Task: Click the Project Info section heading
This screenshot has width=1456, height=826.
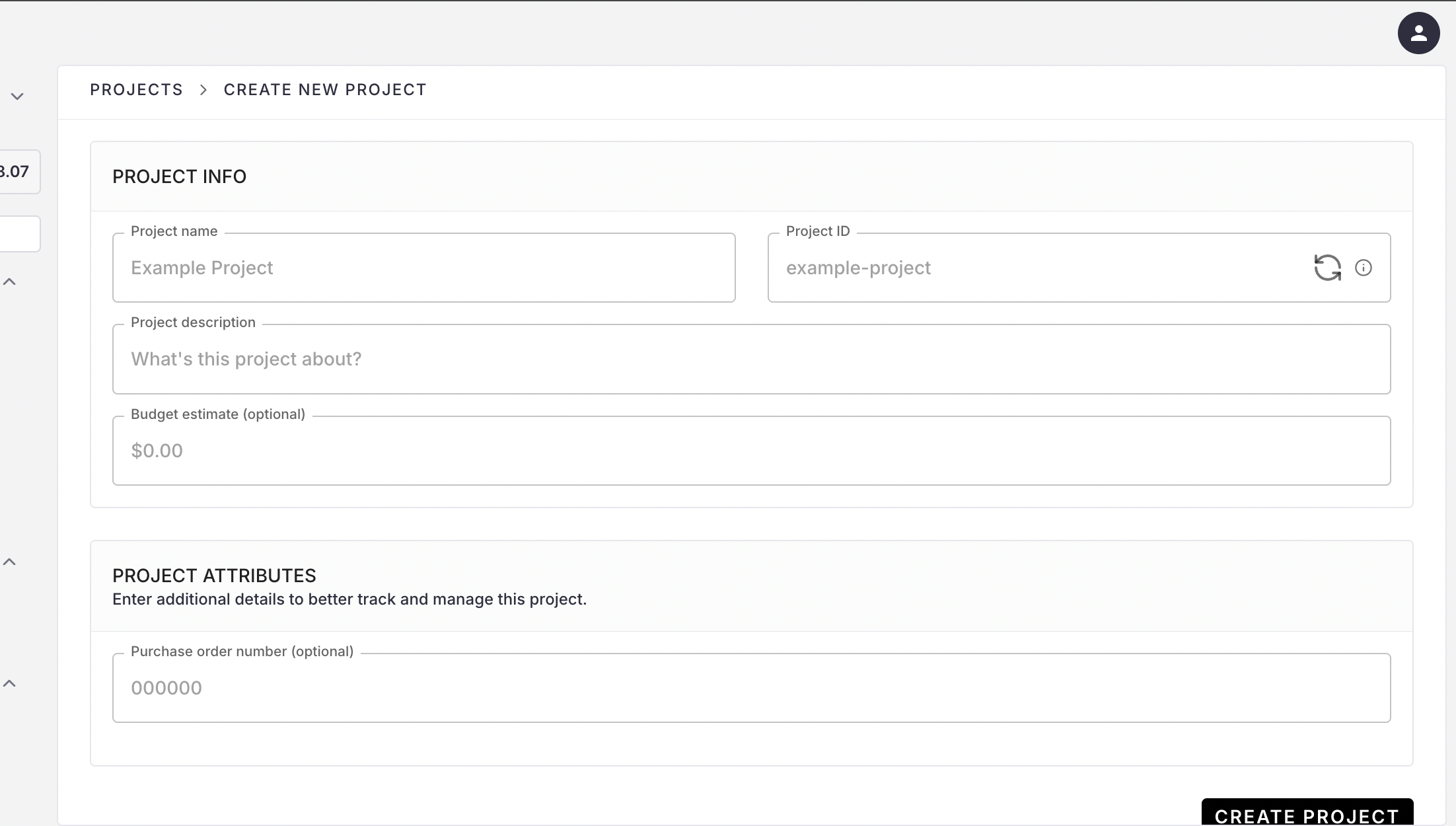Action: click(179, 176)
